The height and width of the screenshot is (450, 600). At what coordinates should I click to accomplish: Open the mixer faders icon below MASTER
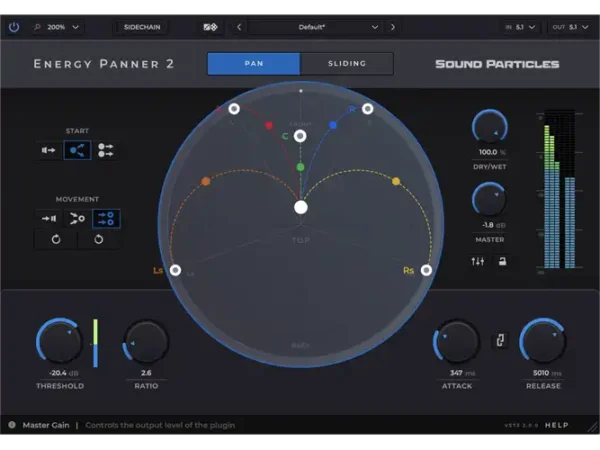coord(478,261)
